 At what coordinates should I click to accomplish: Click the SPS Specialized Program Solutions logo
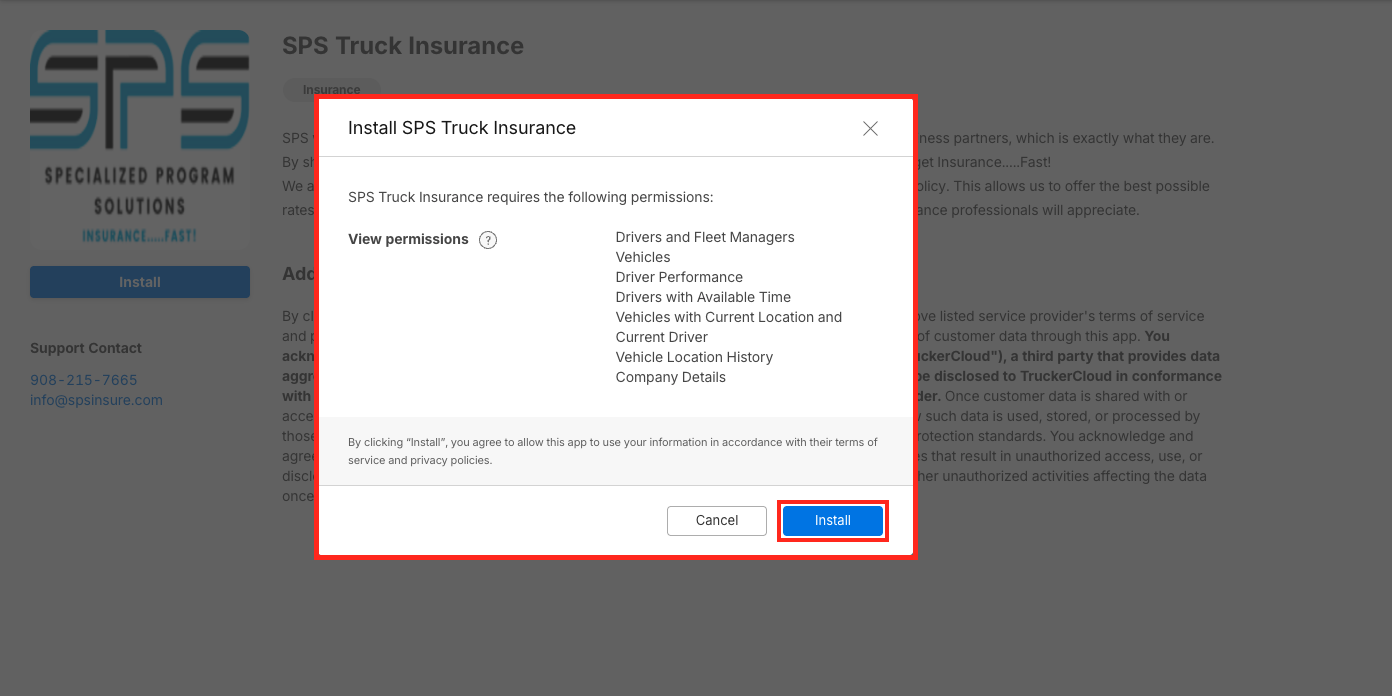point(140,139)
